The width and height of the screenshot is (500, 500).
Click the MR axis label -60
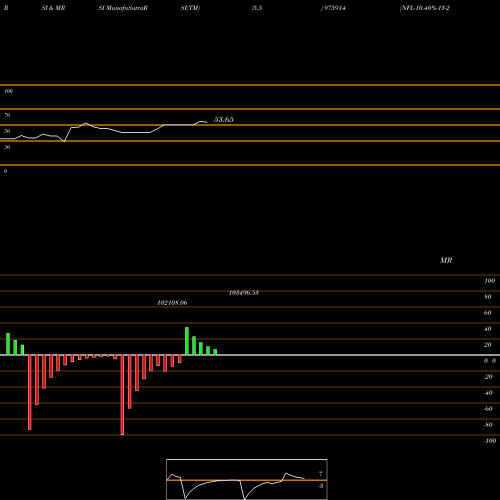[x=488, y=409]
